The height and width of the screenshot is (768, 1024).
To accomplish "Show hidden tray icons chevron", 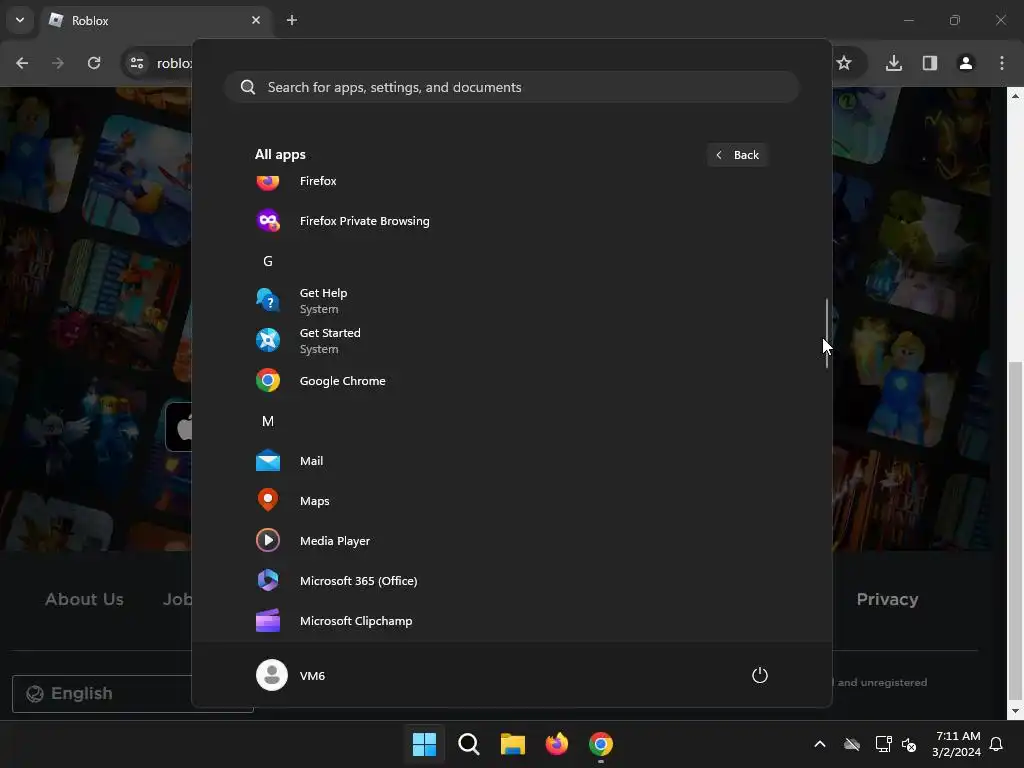I will (x=820, y=744).
